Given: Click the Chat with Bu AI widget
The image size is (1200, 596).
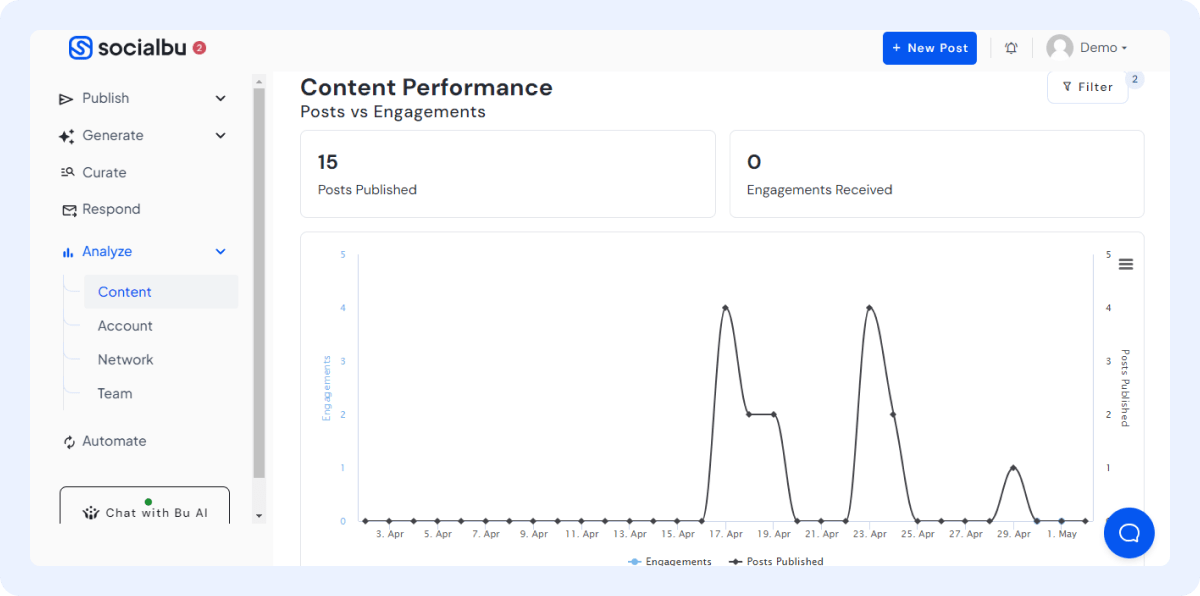Looking at the screenshot, I should tap(144, 512).
